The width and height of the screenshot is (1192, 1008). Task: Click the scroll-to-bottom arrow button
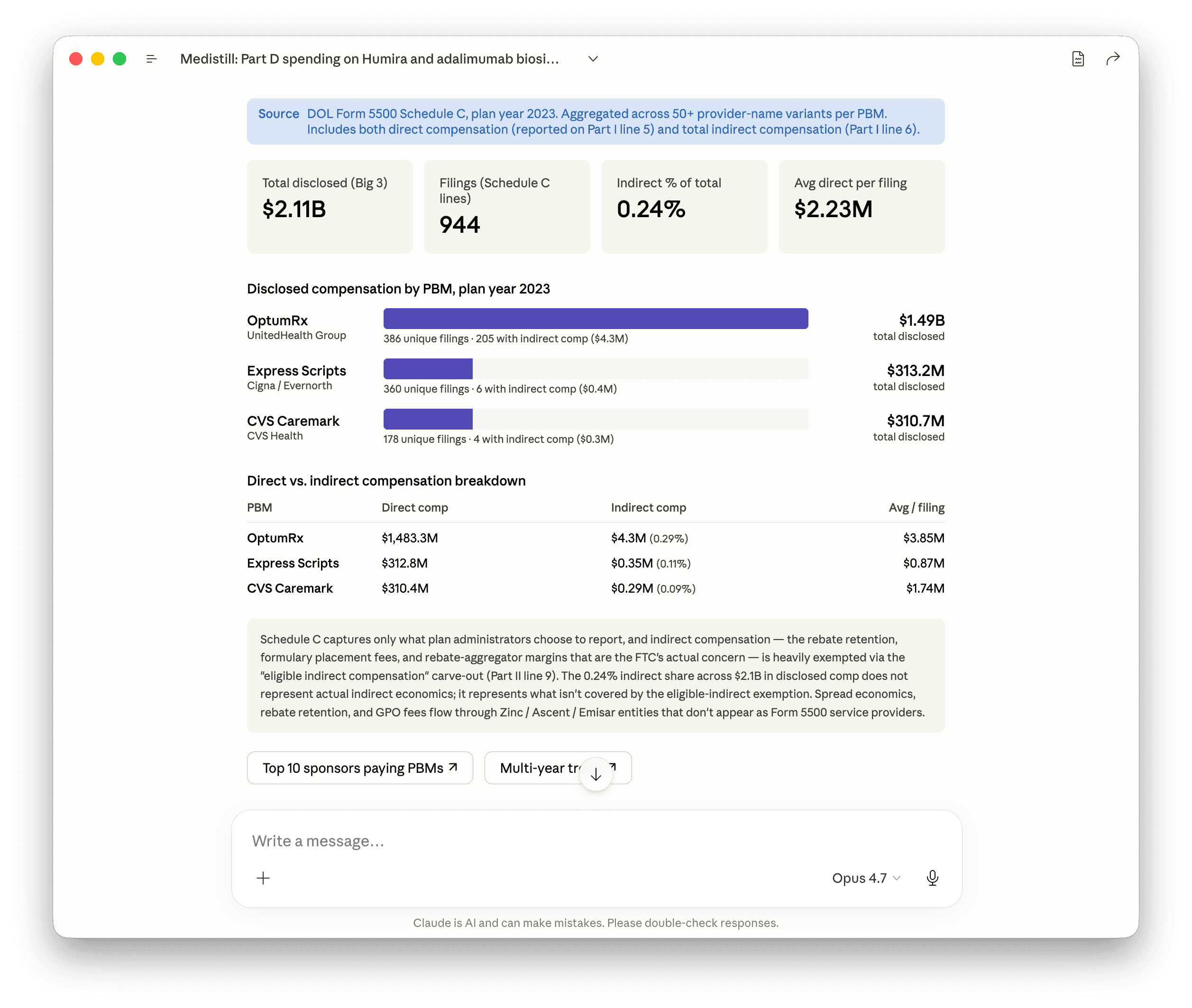click(596, 774)
